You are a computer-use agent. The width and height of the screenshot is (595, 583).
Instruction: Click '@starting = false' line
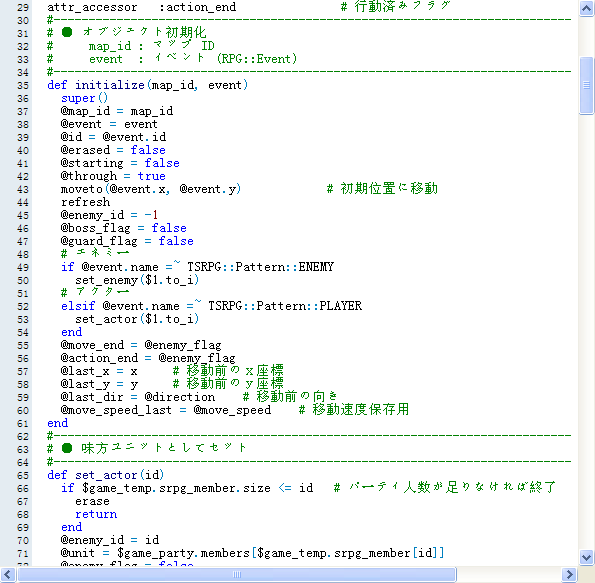tap(120, 163)
